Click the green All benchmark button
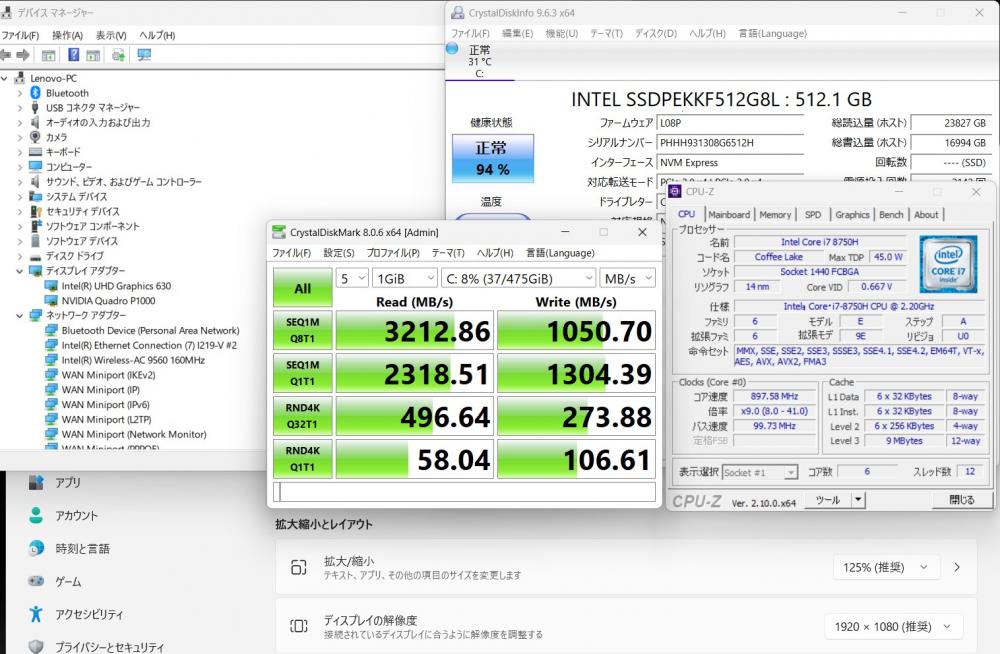1000x654 pixels. pos(302,288)
